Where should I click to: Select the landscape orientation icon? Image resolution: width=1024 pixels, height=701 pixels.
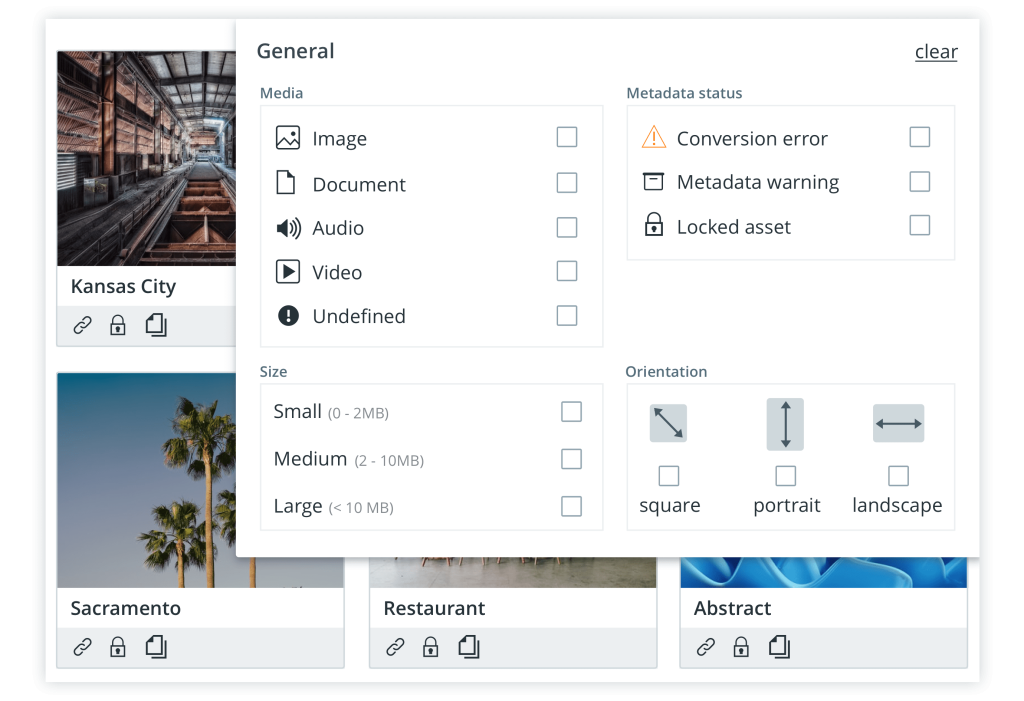coord(898,423)
